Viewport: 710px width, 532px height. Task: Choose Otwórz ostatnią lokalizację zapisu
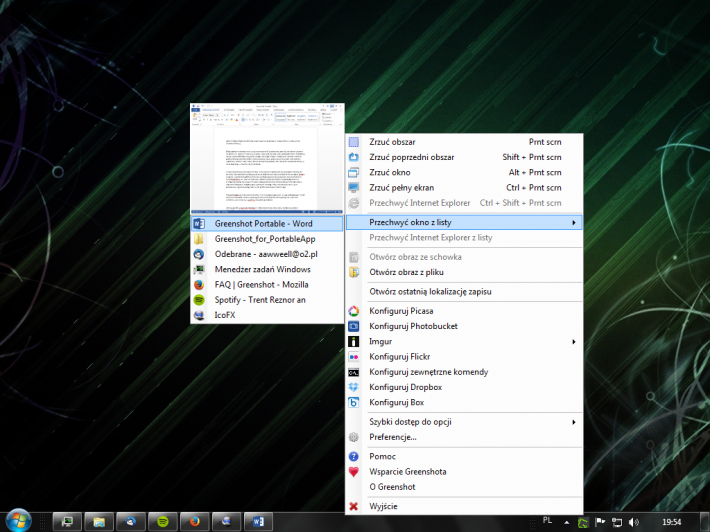465,292
